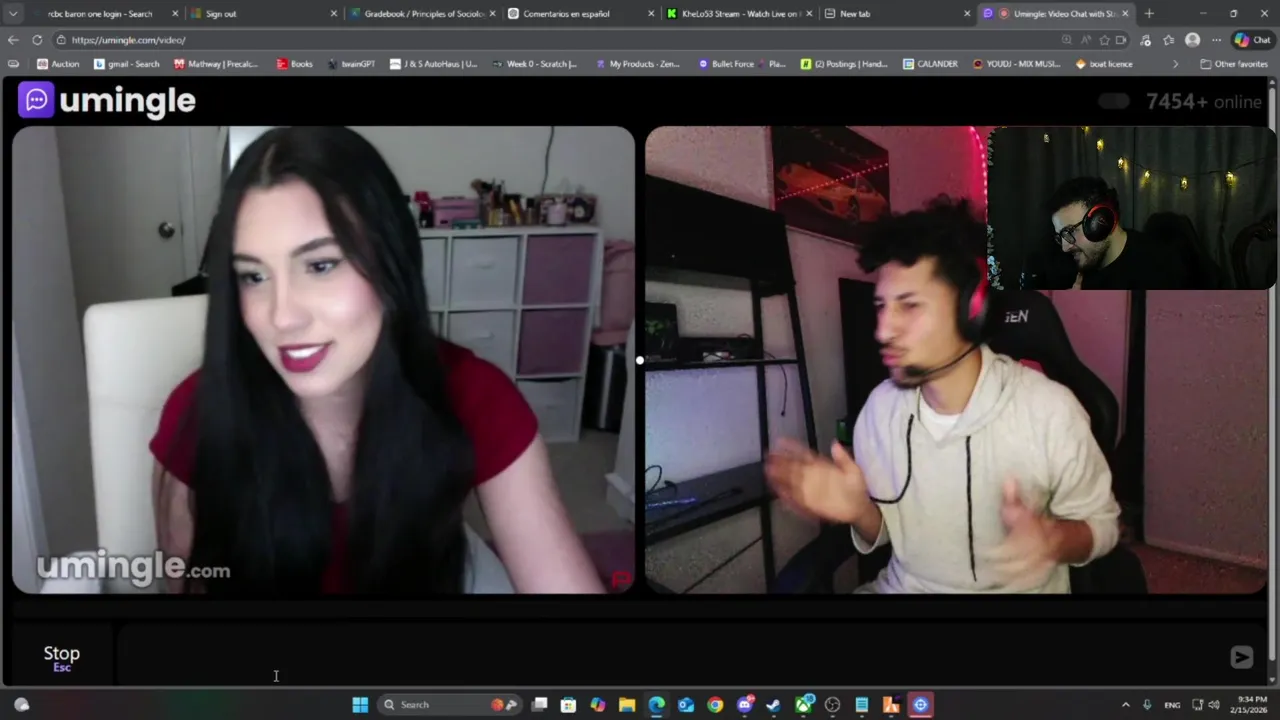Open the volume control in system tray
Screen dimensions: 1280x720
pos(1214,705)
